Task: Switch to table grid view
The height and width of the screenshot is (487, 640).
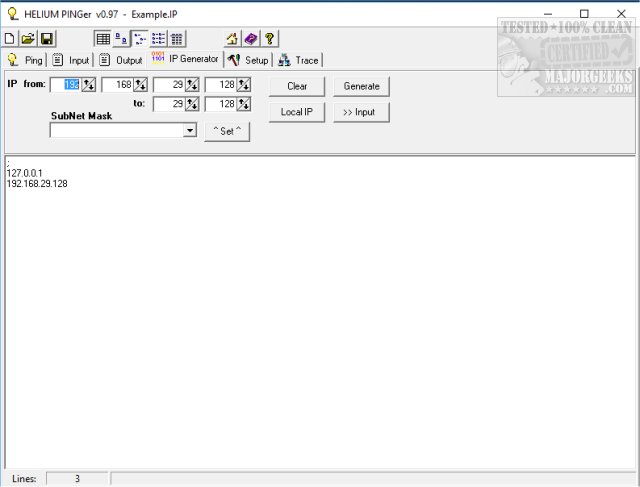Action: (103, 39)
